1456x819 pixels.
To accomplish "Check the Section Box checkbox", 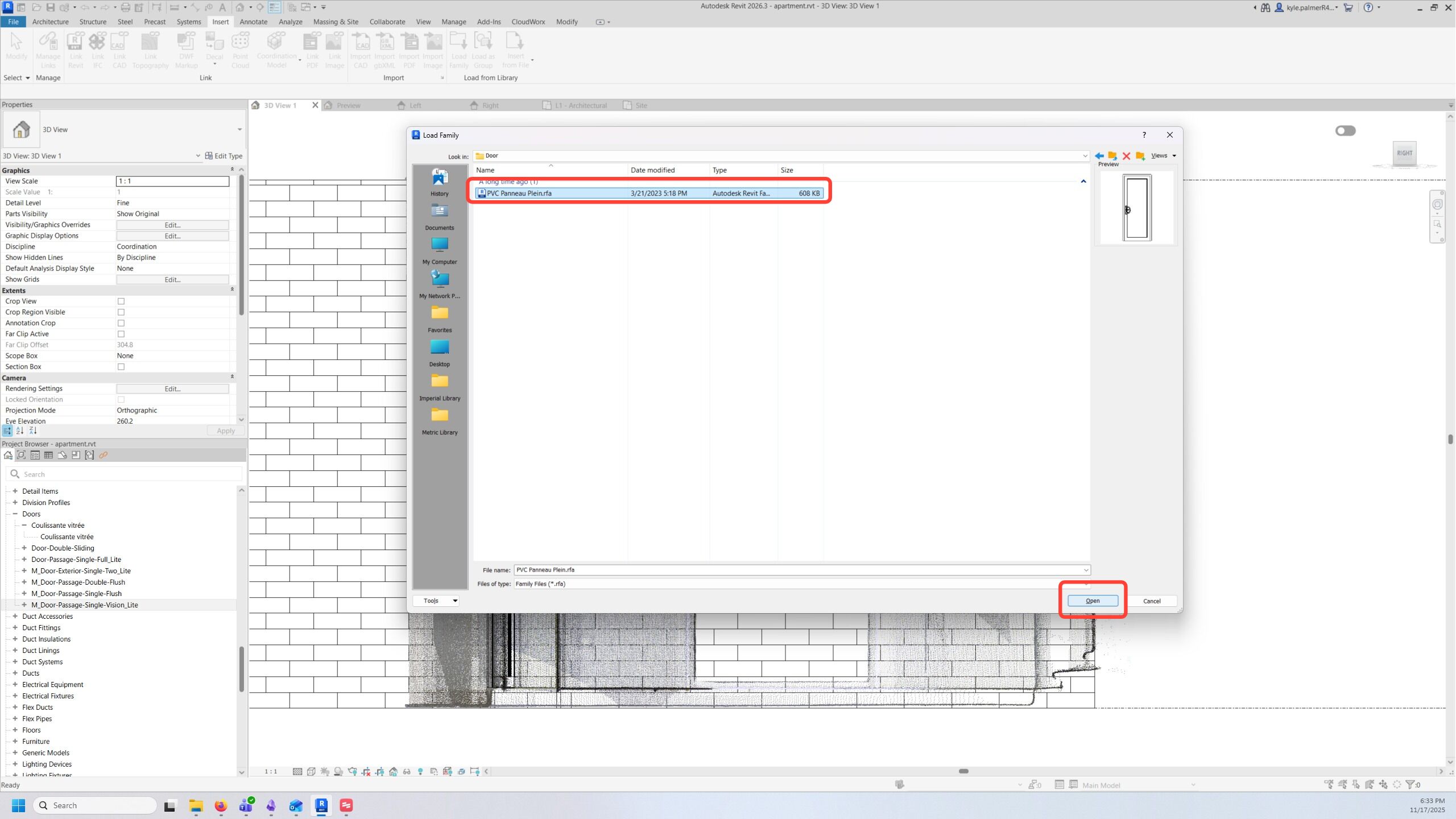I will (x=121, y=367).
